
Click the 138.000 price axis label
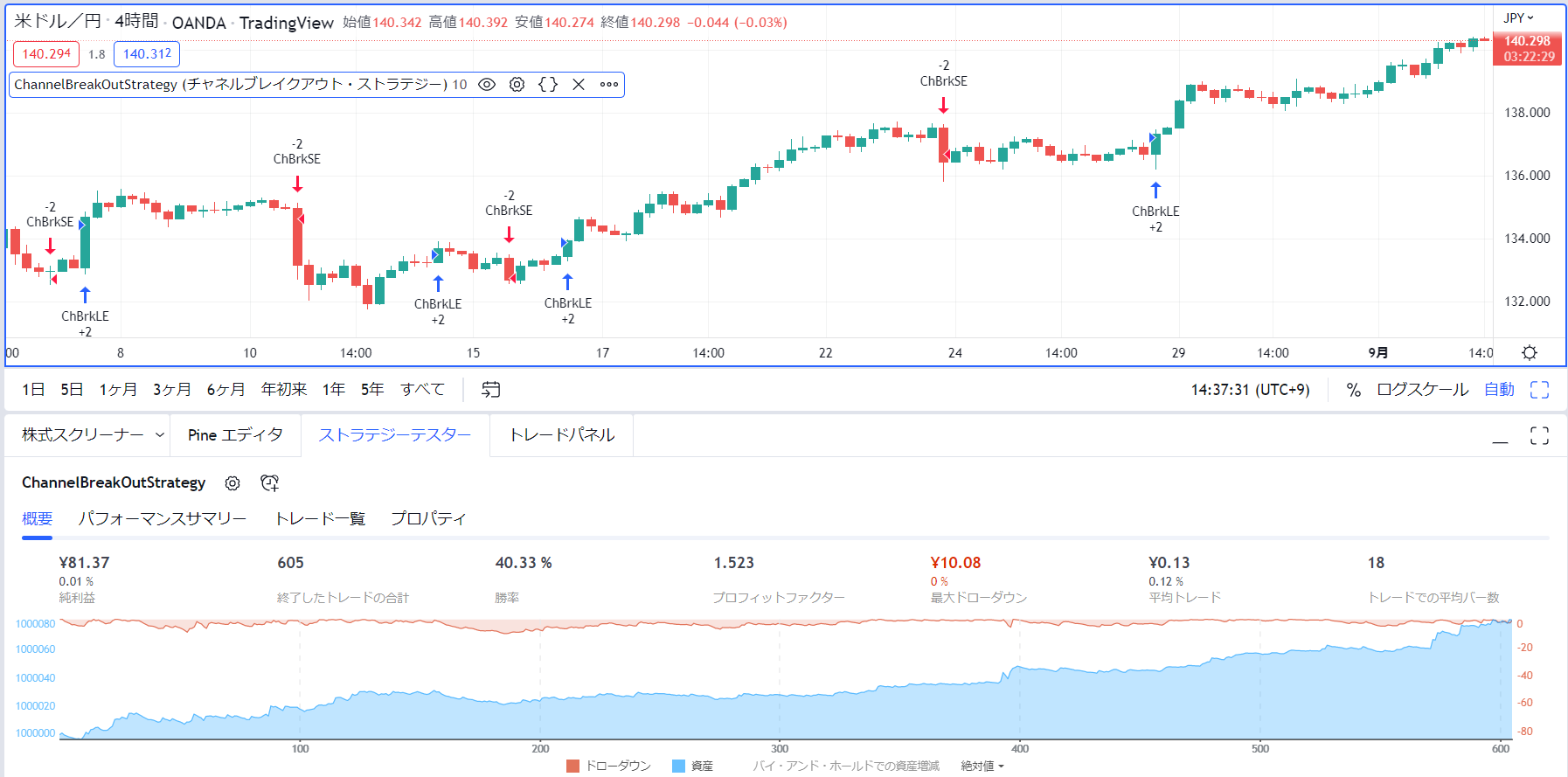click(x=1527, y=113)
